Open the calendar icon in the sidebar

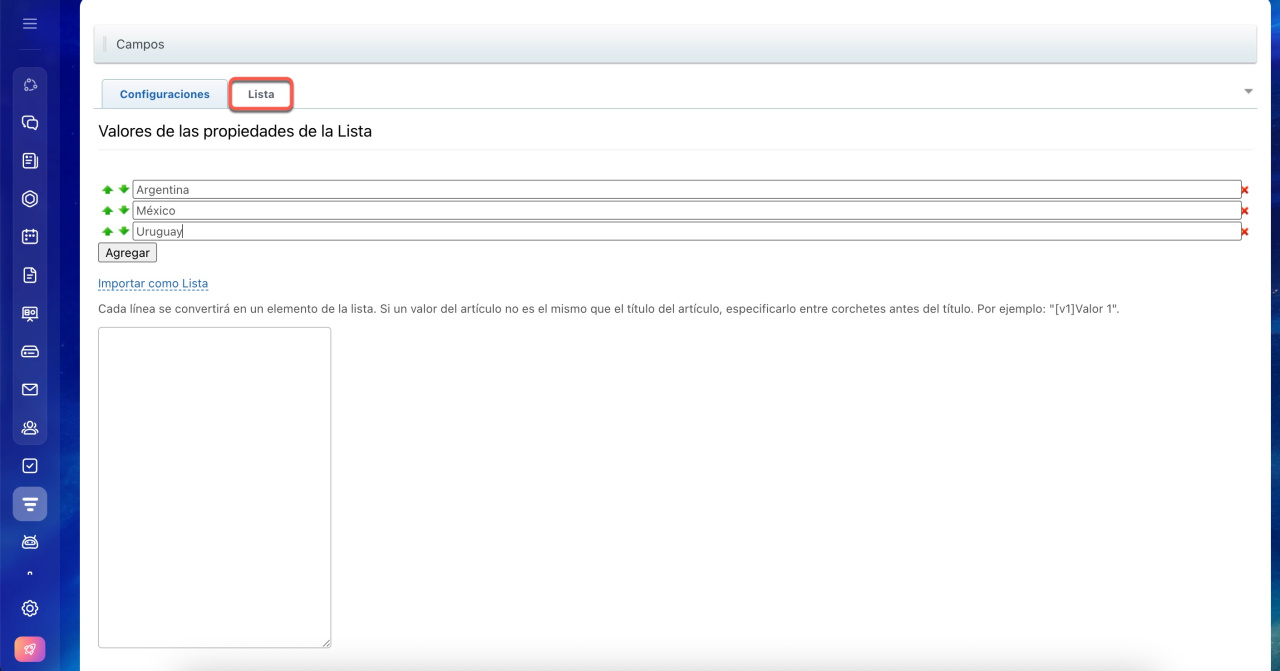click(x=30, y=237)
